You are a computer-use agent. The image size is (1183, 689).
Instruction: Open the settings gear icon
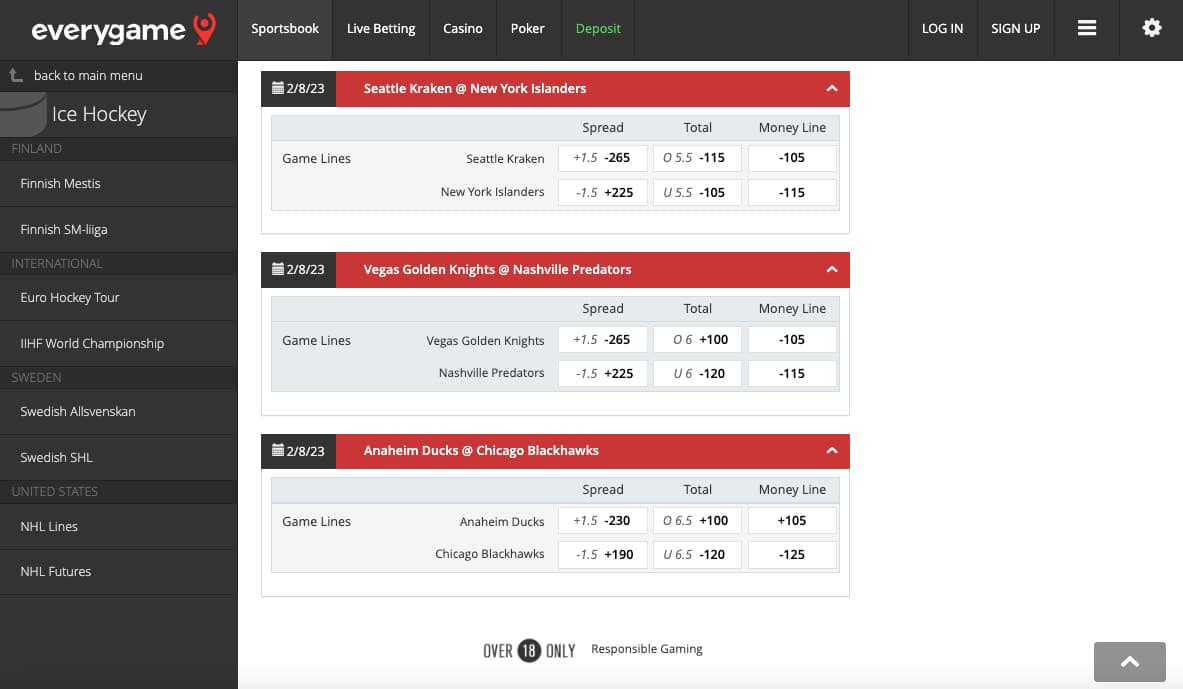coord(1151,28)
